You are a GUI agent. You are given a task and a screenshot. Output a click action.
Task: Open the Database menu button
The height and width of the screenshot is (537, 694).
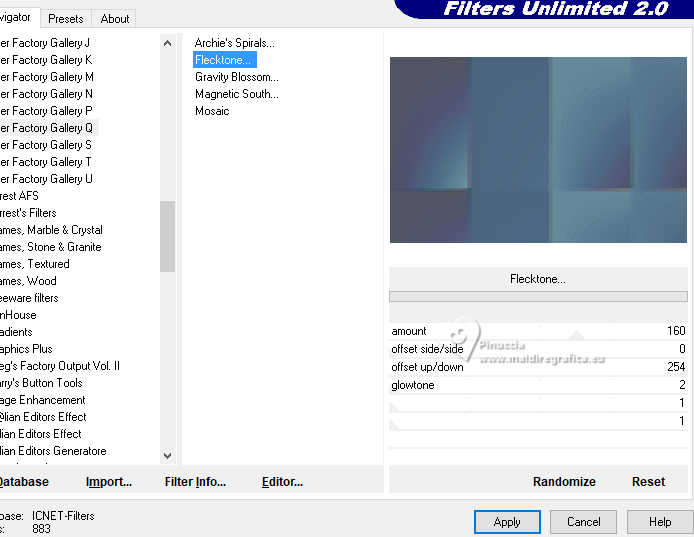point(24,482)
